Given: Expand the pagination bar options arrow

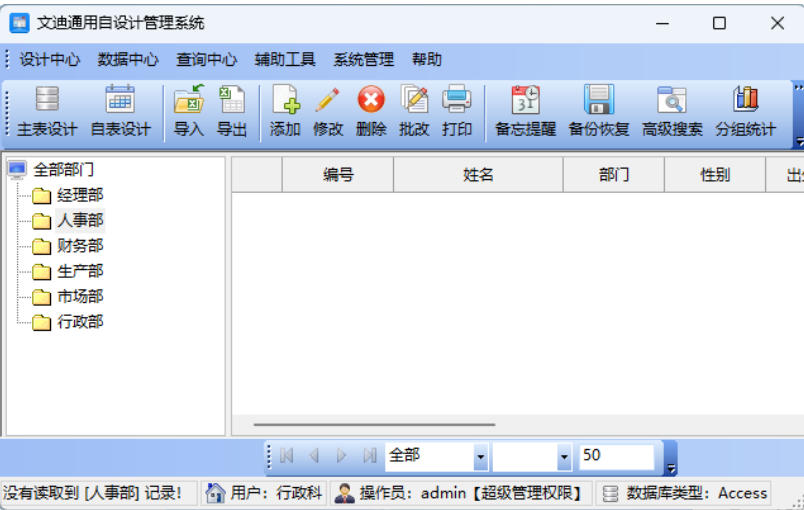Looking at the screenshot, I should click(x=671, y=468).
